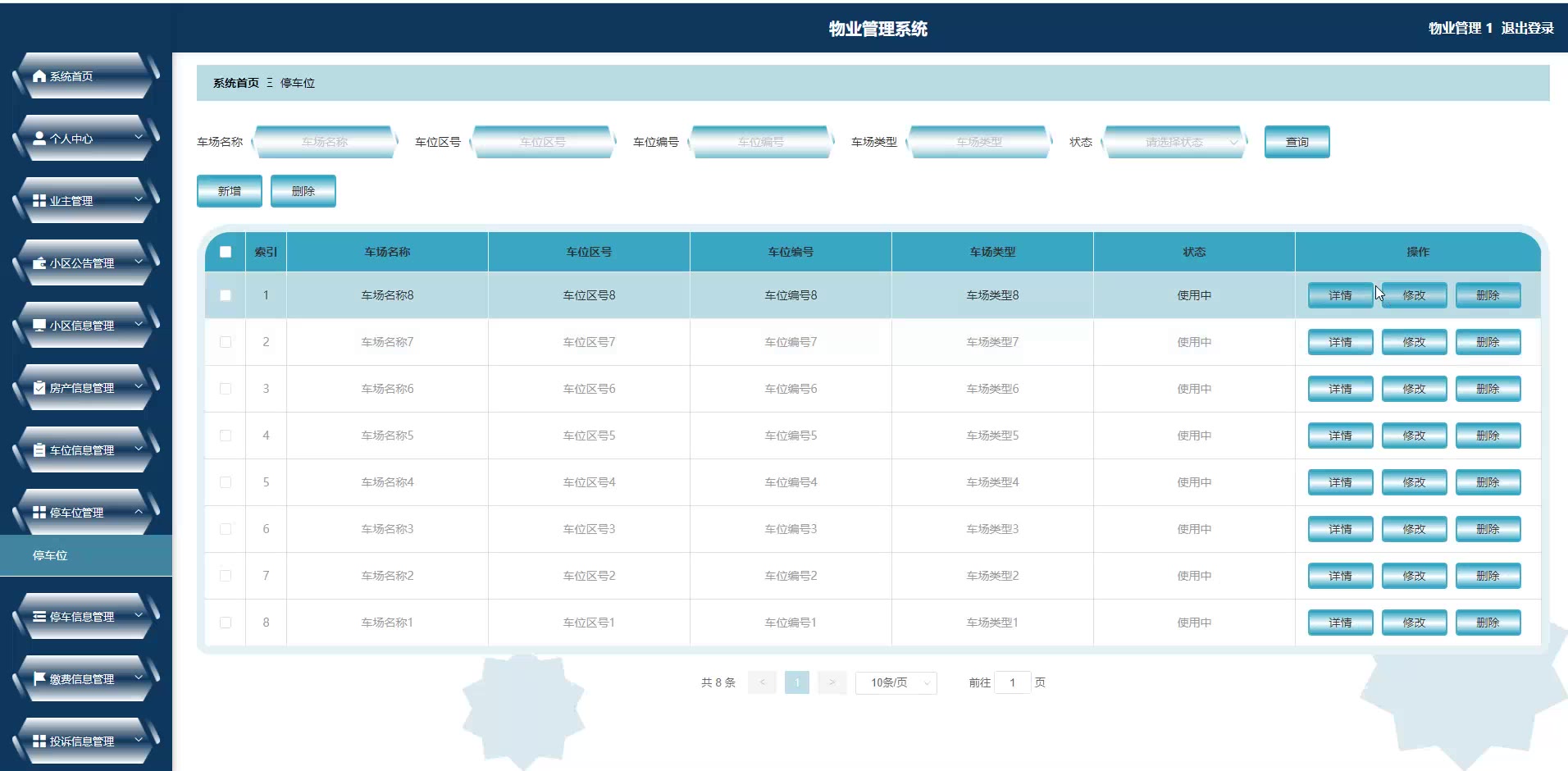1568x771 pixels.
Task: Click 退出登录 to log out
Action: click(1527, 28)
